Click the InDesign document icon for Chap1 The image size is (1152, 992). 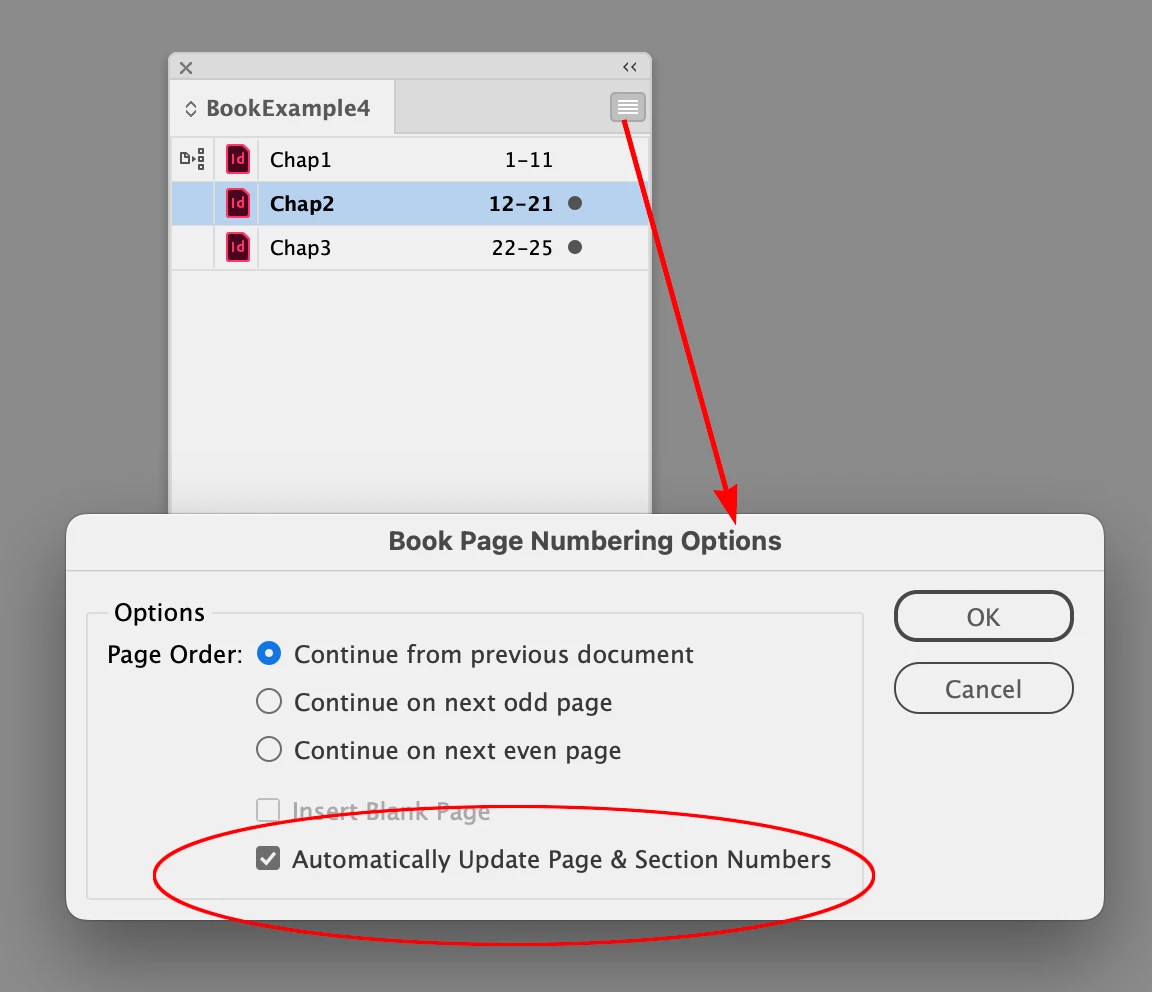pyautogui.click(x=237, y=159)
